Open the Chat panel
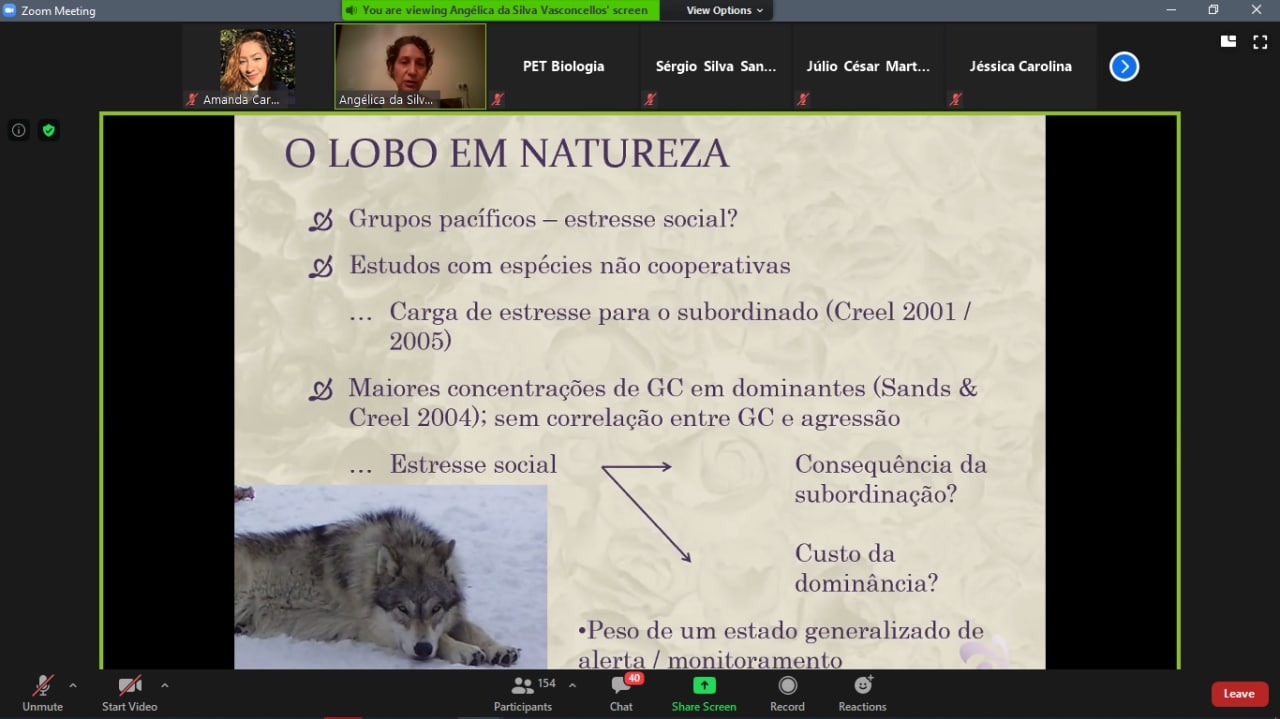 [x=621, y=692]
